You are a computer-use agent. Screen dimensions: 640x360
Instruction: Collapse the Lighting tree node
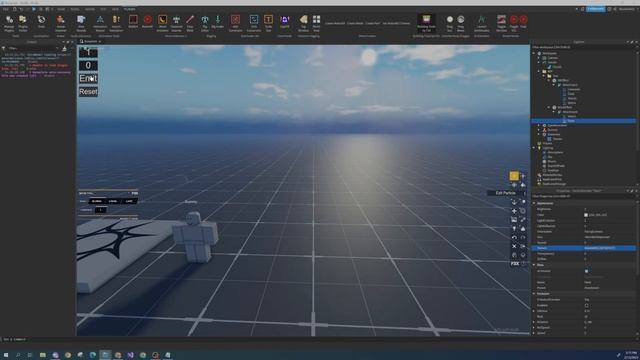pos(534,148)
